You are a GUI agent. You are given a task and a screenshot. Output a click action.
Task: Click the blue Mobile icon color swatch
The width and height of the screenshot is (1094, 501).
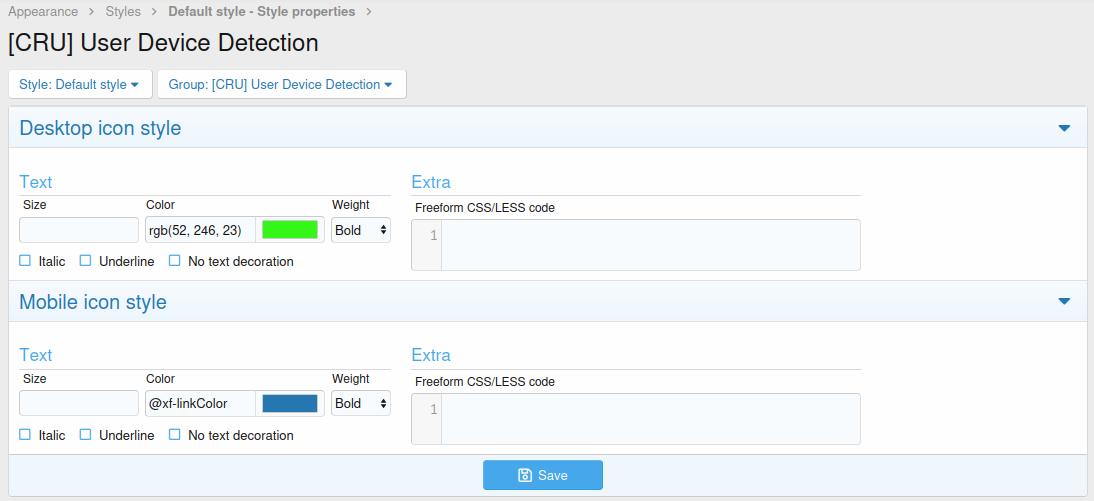(x=290, y=404)
